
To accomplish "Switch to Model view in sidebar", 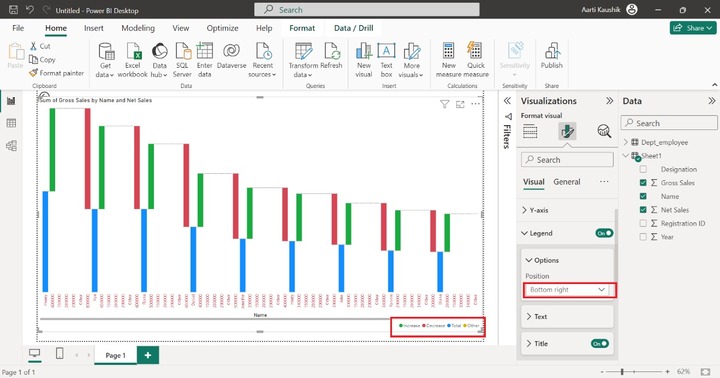I will click(11, 146).
